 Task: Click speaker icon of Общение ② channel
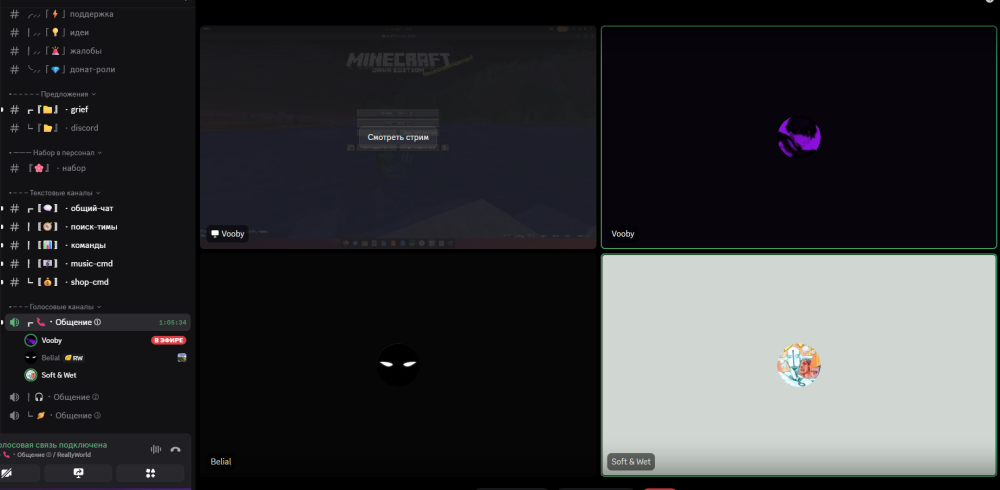pos(15,397)
